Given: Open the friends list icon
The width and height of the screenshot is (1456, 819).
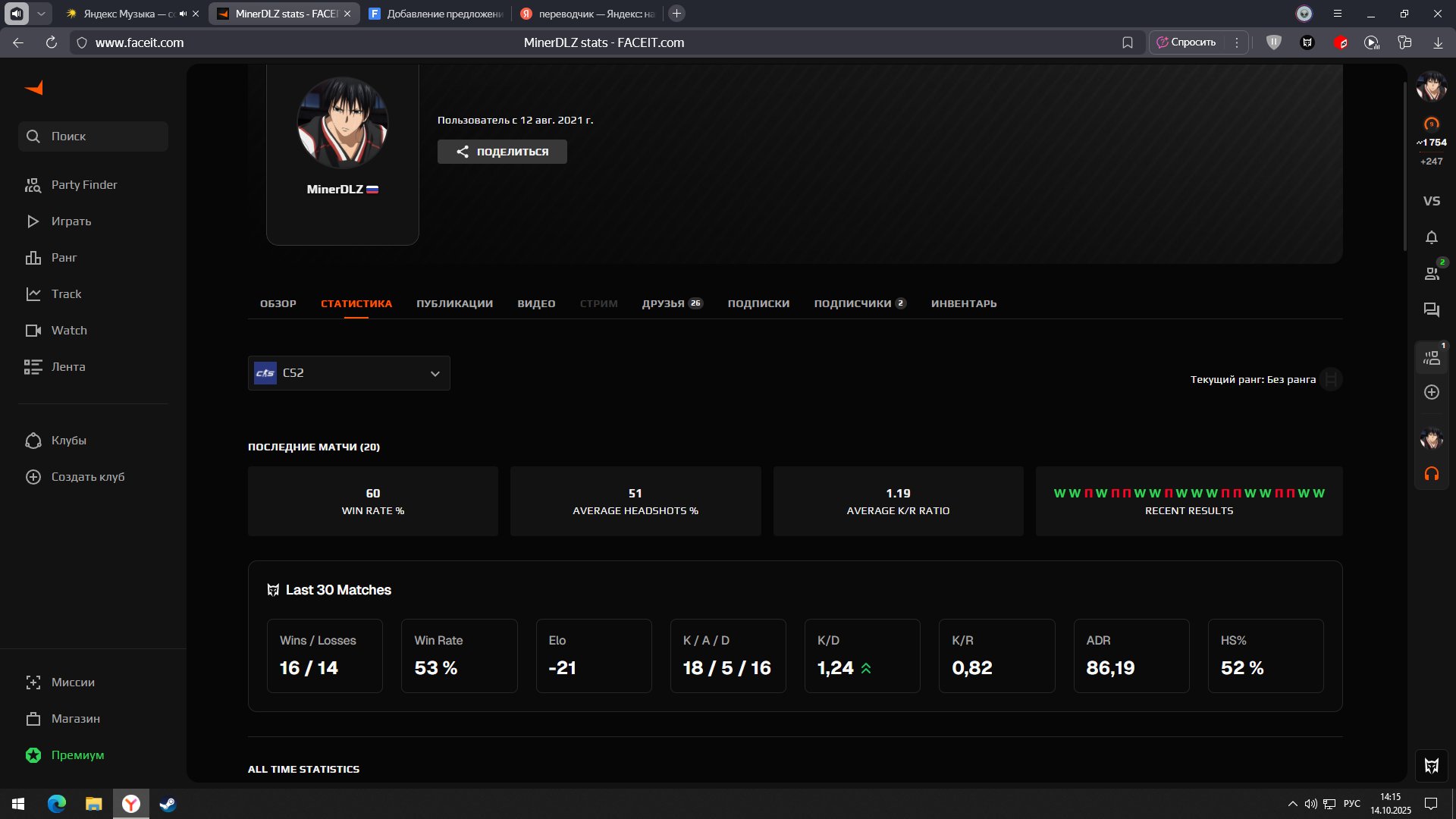Looking at the screenshot, I should 1431,274.
